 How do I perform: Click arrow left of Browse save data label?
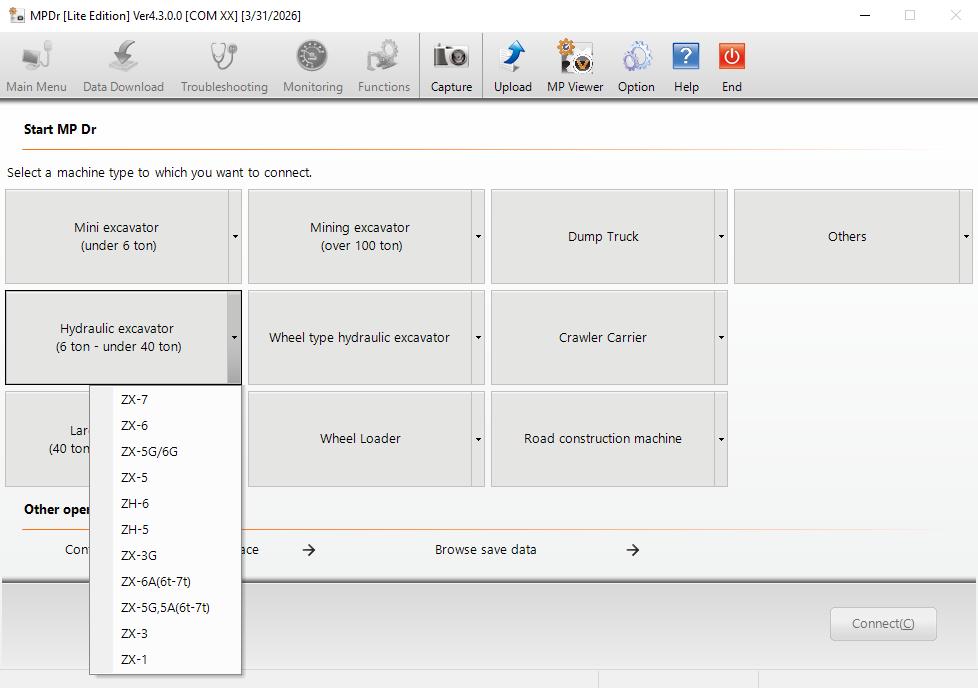click(x=309, y=550)
